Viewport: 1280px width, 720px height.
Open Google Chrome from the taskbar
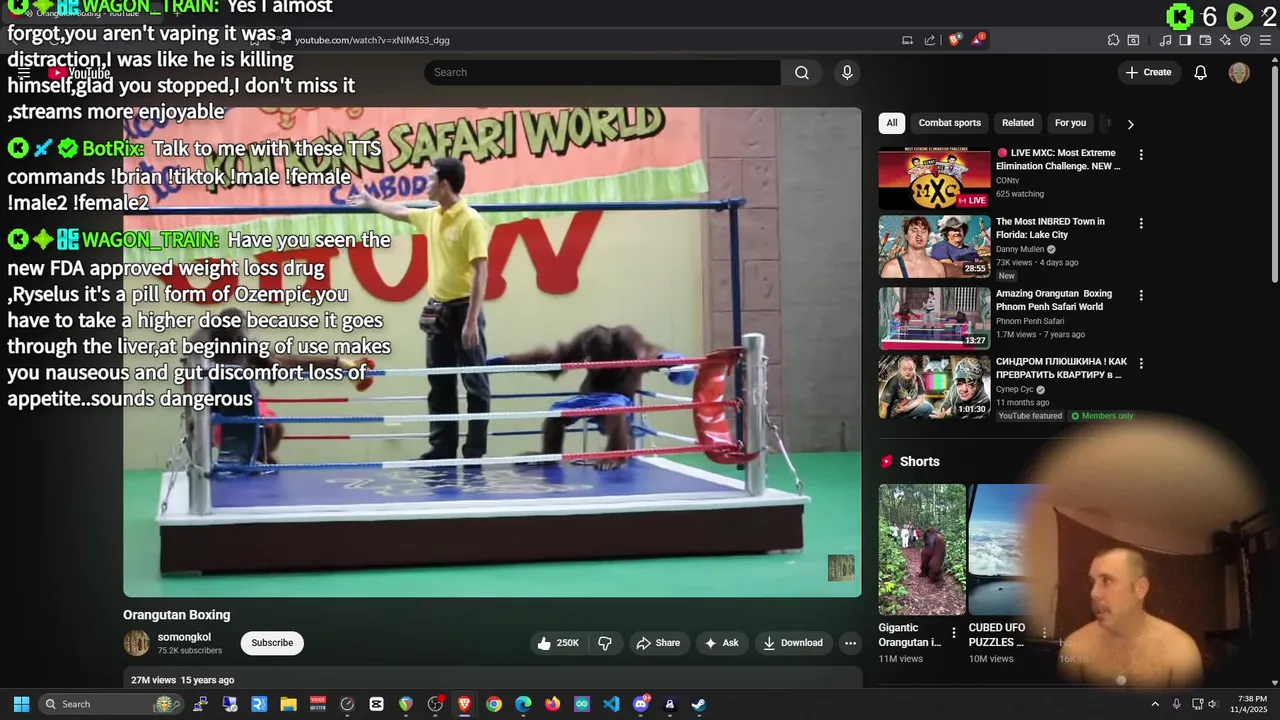pyautogui.click(x=494, y=704)
